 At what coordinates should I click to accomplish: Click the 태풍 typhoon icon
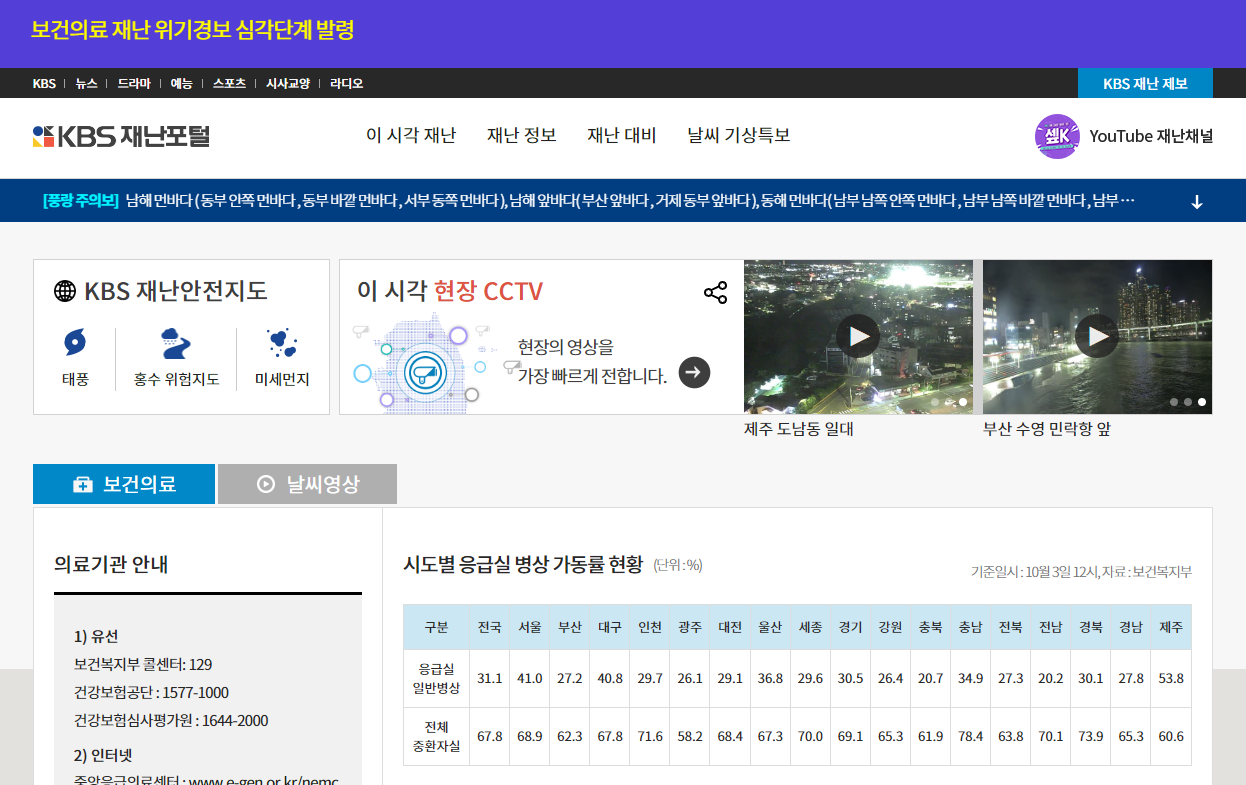coord(75,343)
